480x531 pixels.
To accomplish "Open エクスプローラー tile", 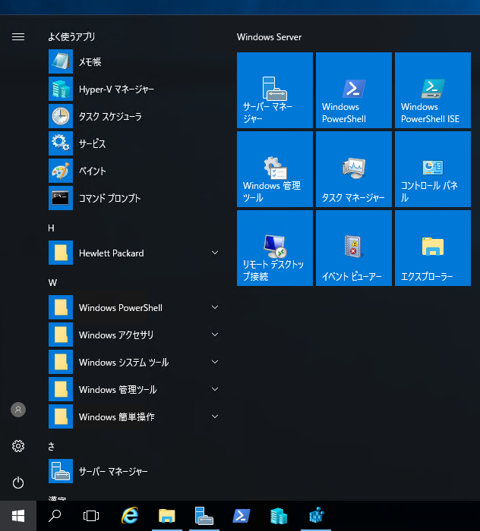I will [x=433, y=248].
